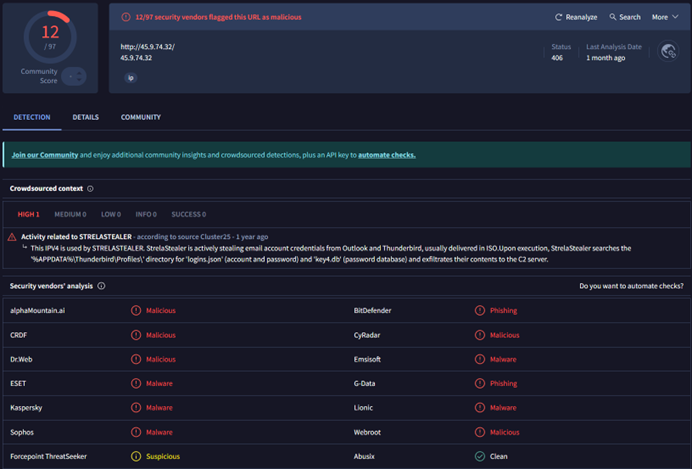Select the INFO 0 severity filter
This screenshot has width=692, height=469.
[x=146, y=214]
